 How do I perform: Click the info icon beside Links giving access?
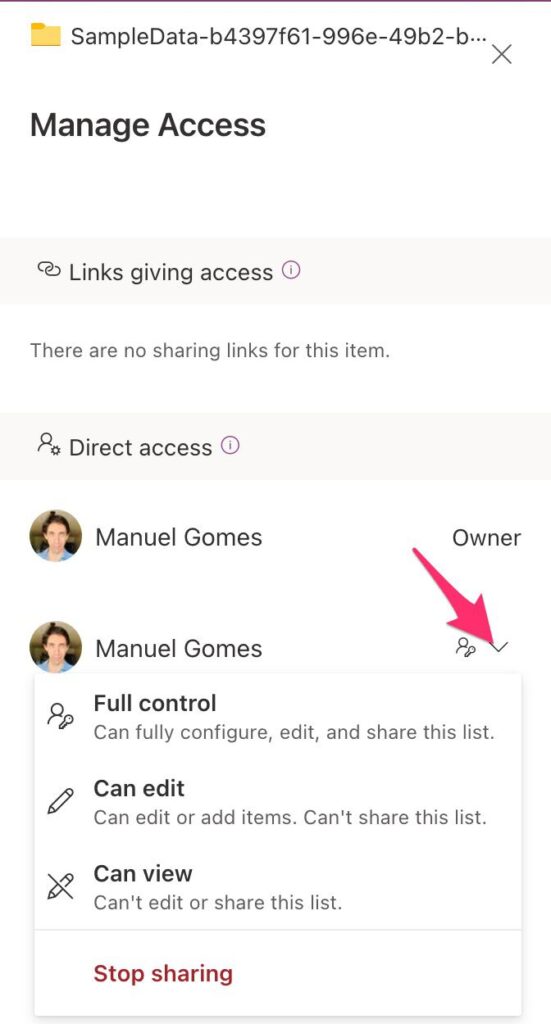291,270
